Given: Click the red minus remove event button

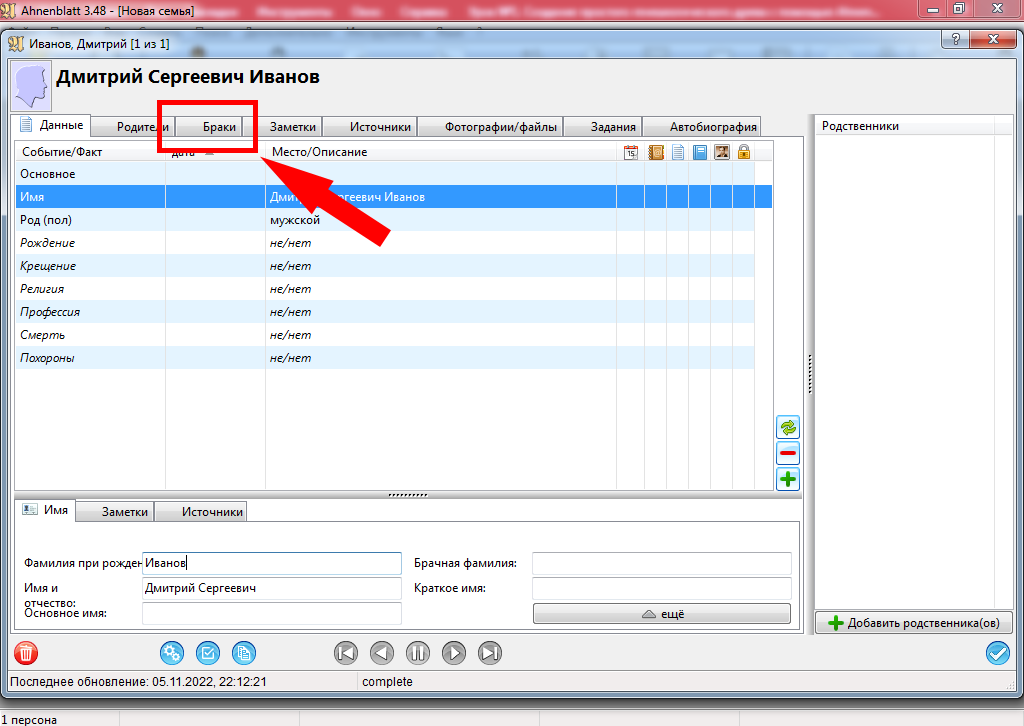Looking at the screenshot, I should (x=788, y=453).
